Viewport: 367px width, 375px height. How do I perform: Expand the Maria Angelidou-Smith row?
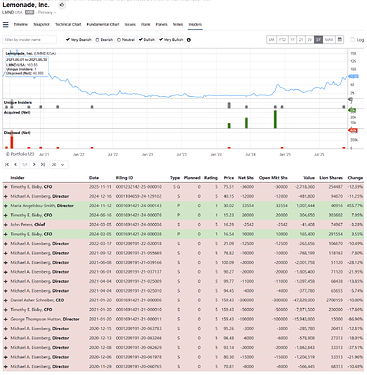(x=6, y=206)
